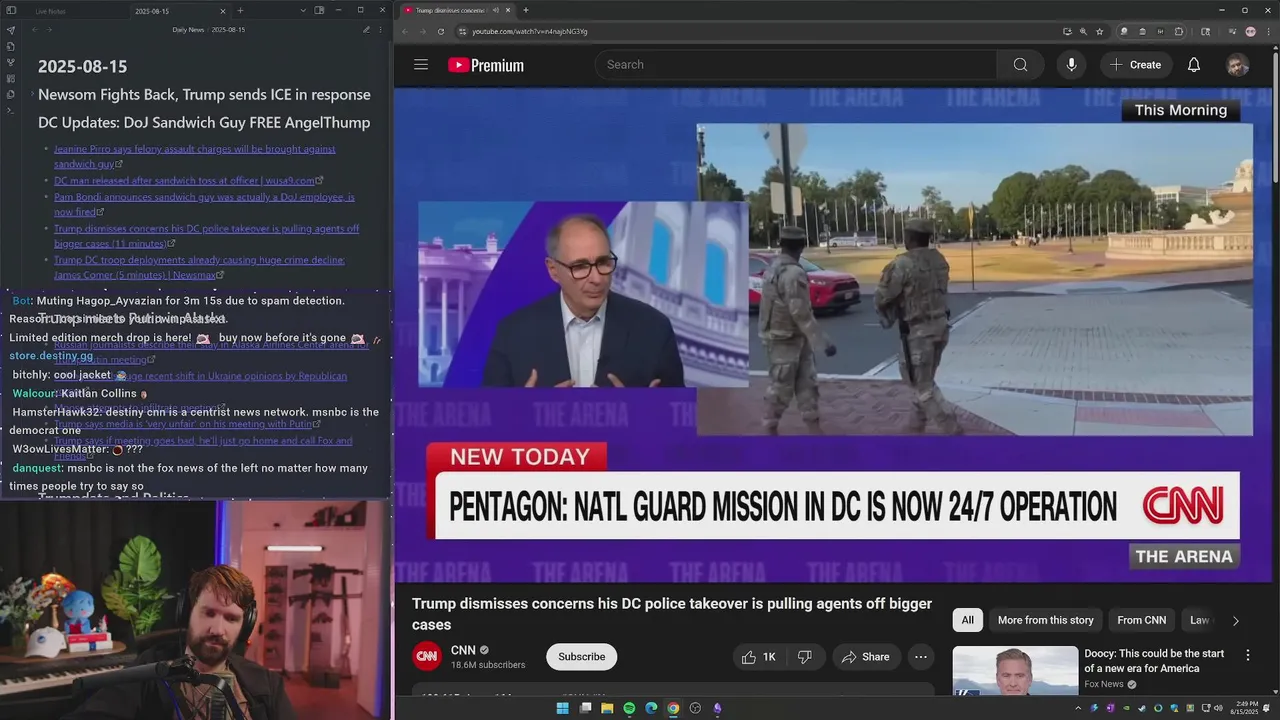1280x720 pixels.
Task: Open Windows Start button on taskbar
Action: [562, 708]
